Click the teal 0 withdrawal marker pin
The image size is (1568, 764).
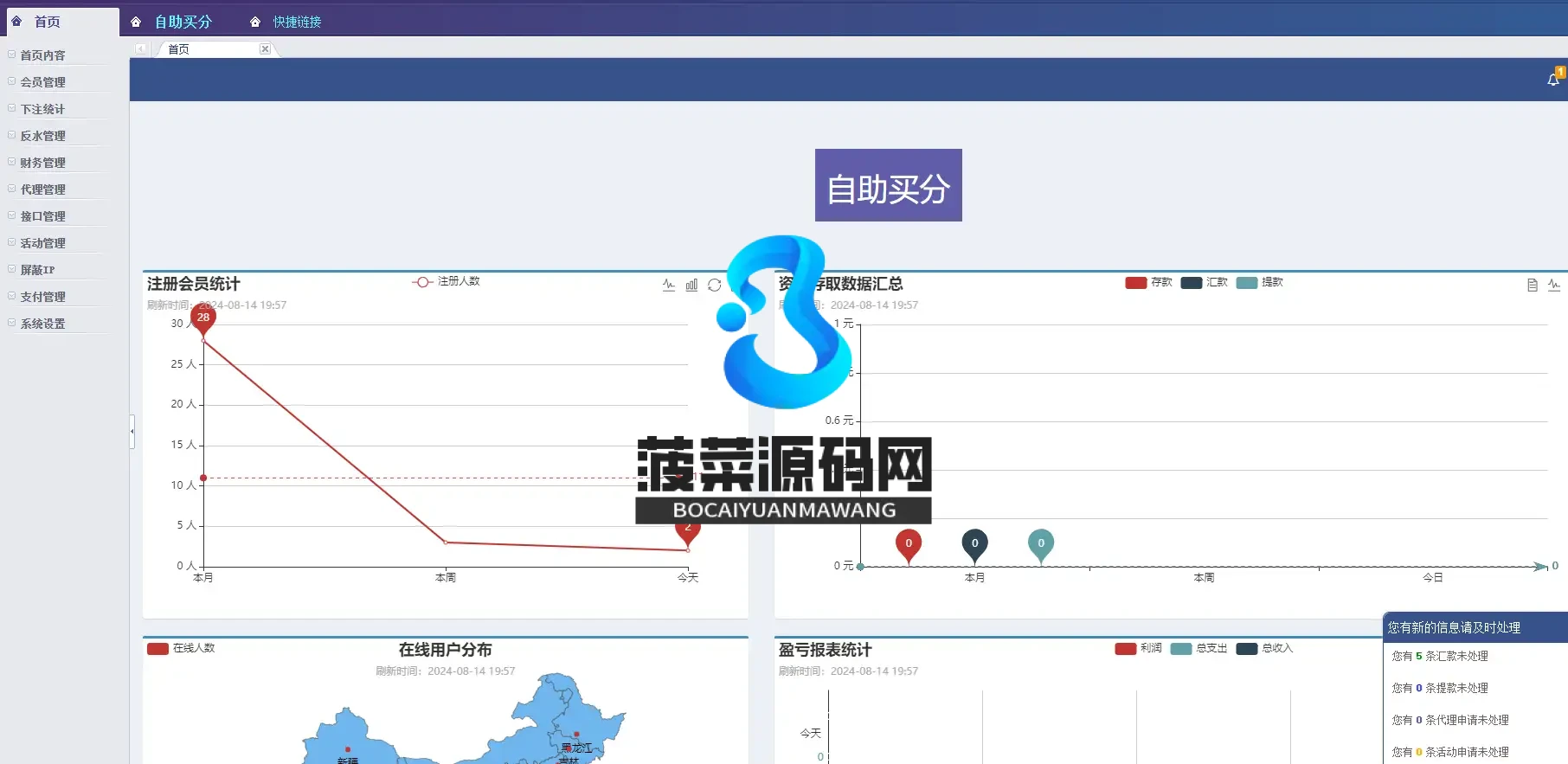click(x=1041, y=545)
